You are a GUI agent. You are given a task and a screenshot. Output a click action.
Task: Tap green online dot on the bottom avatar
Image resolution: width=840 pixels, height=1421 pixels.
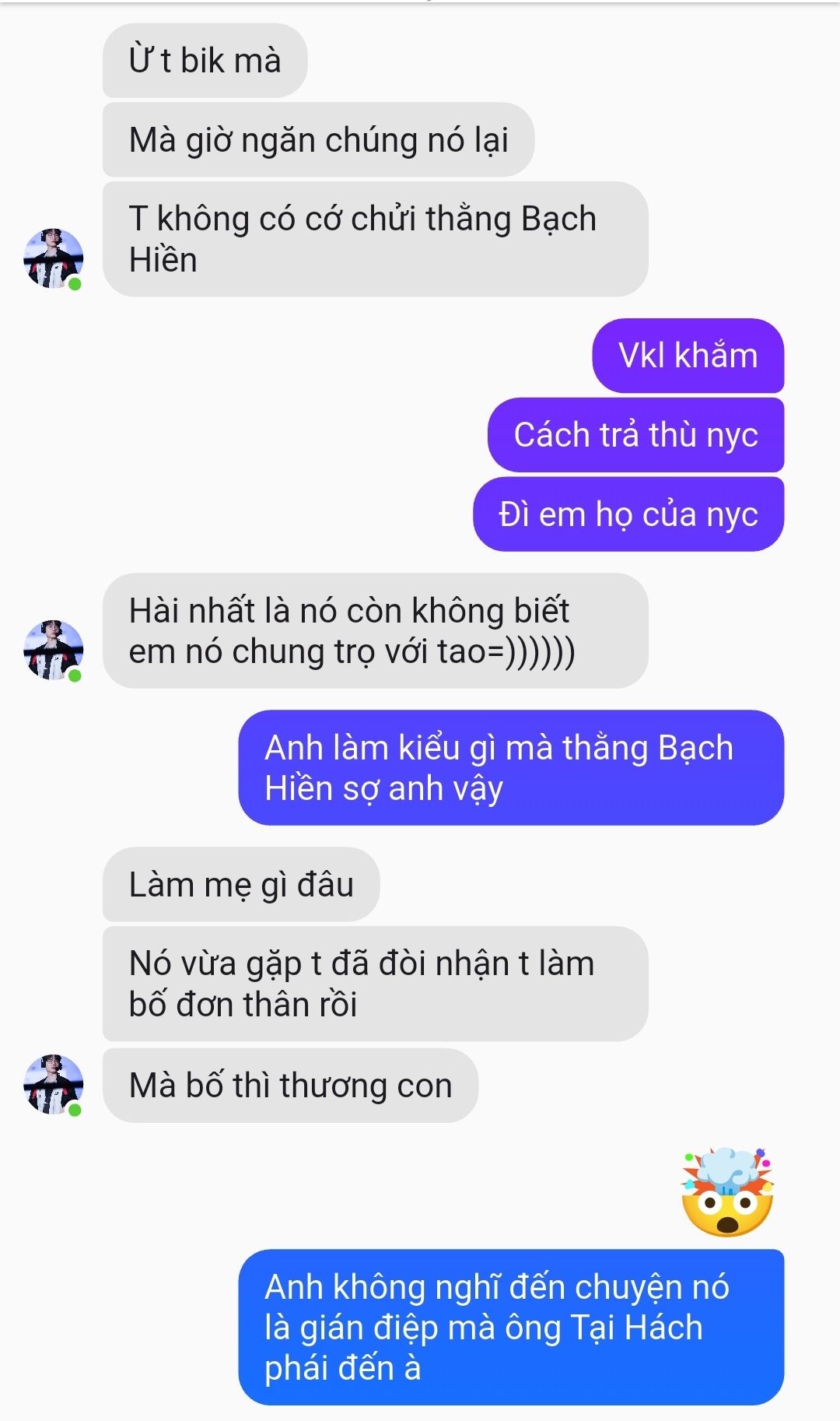pyautogui.click(x=75, y=1110)
